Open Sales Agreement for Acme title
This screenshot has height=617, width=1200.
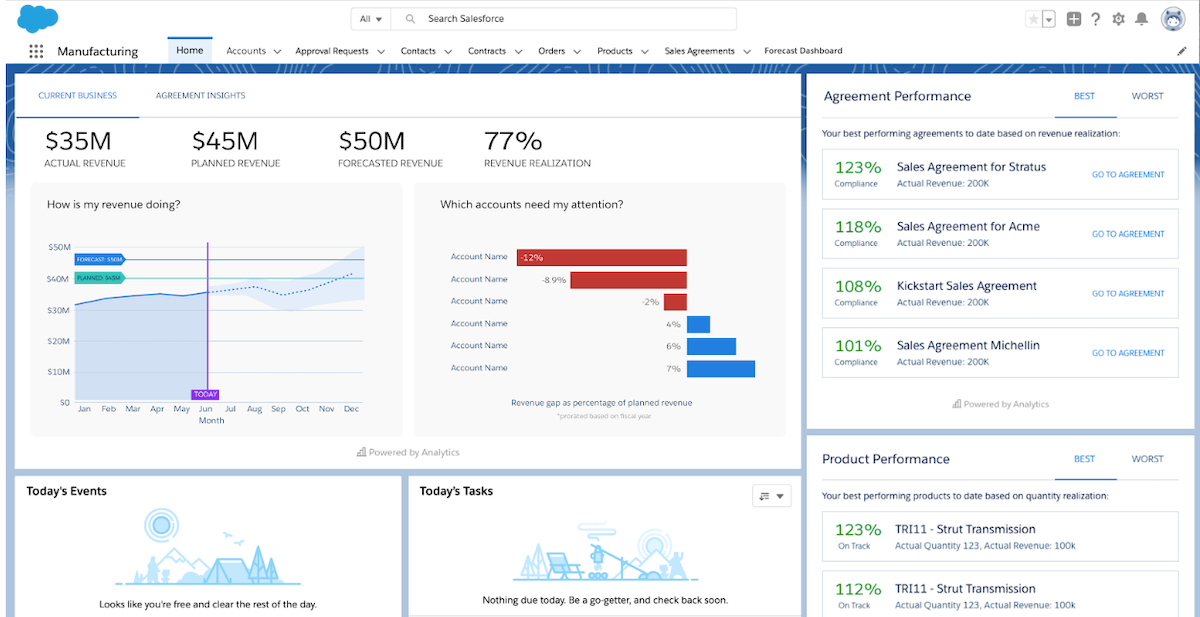click(x=968, y=227)
